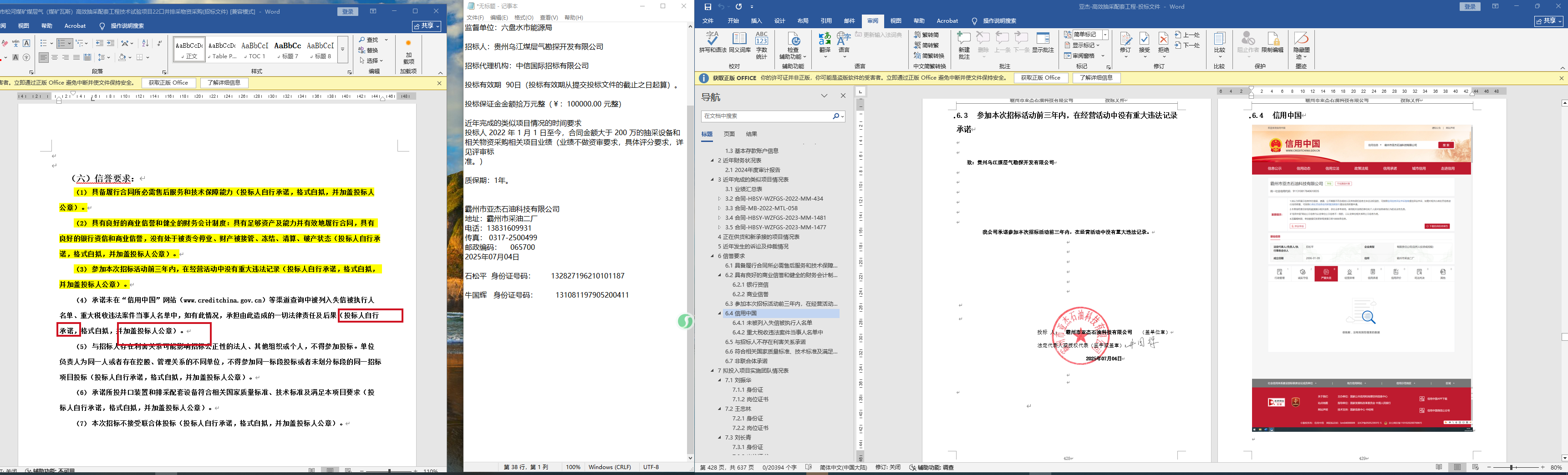Click Spelling and Grammar (拼写和语法) icon
This screenshot has width=1568, height=475.
click(712, 43)
